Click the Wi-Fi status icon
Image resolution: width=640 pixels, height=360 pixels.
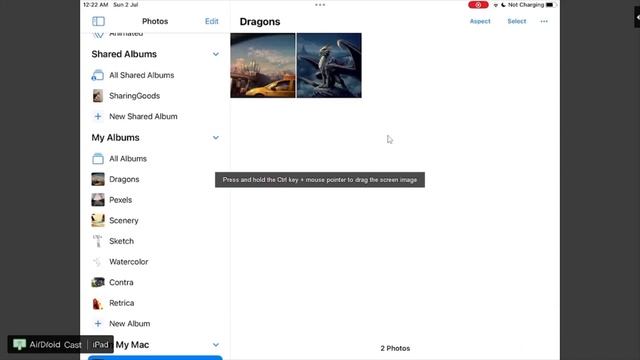point(496,5)
